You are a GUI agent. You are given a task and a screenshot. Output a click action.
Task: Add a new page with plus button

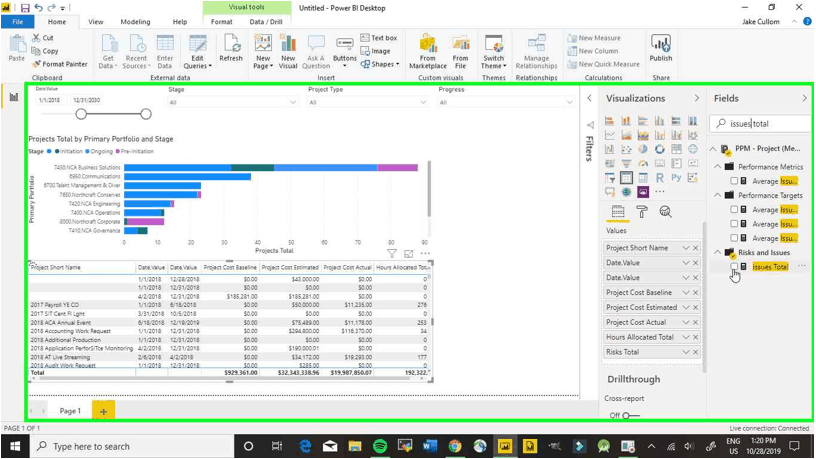(103, 411)
